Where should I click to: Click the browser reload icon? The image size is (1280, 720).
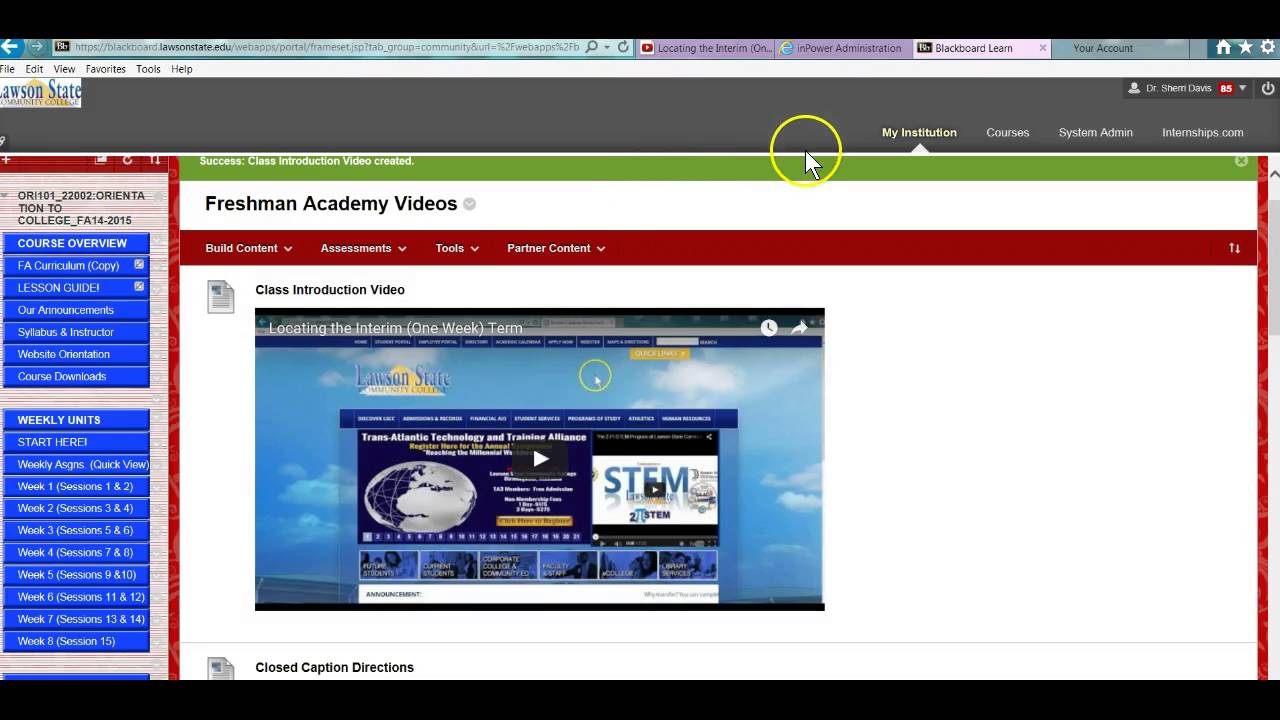click(x=623, y=47)
